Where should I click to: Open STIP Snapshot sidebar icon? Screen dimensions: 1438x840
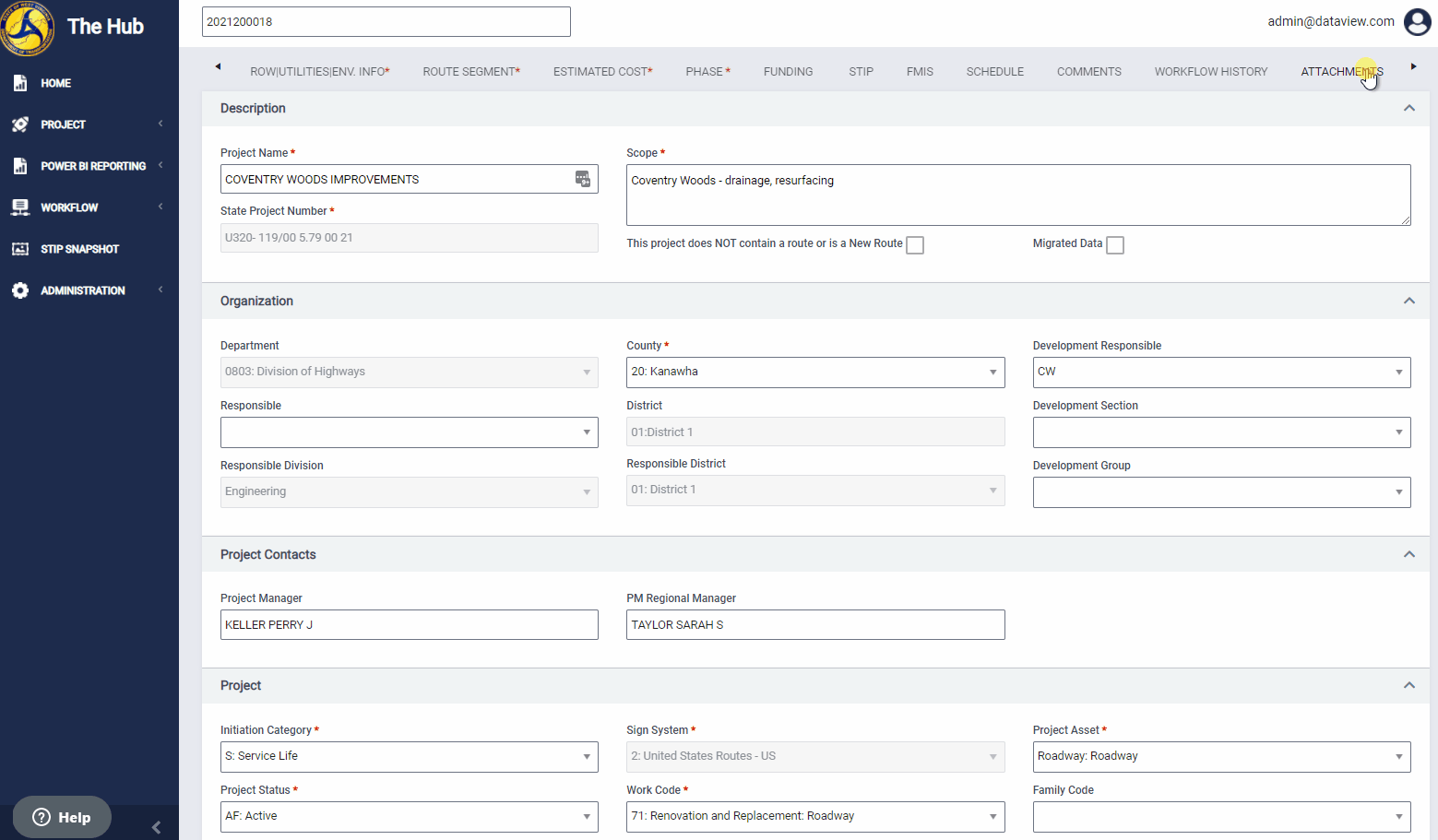click(x=20, y=249)
